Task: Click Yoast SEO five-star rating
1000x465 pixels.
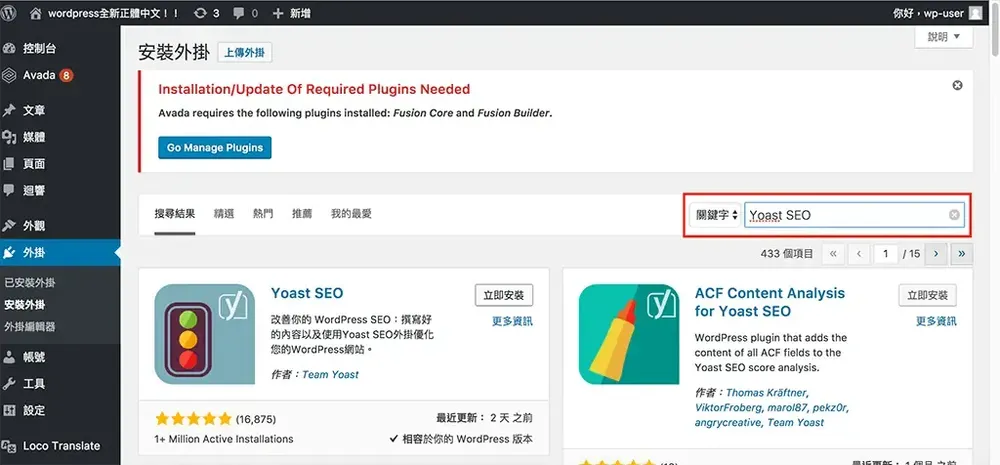Action: click(x=193, y=419)
